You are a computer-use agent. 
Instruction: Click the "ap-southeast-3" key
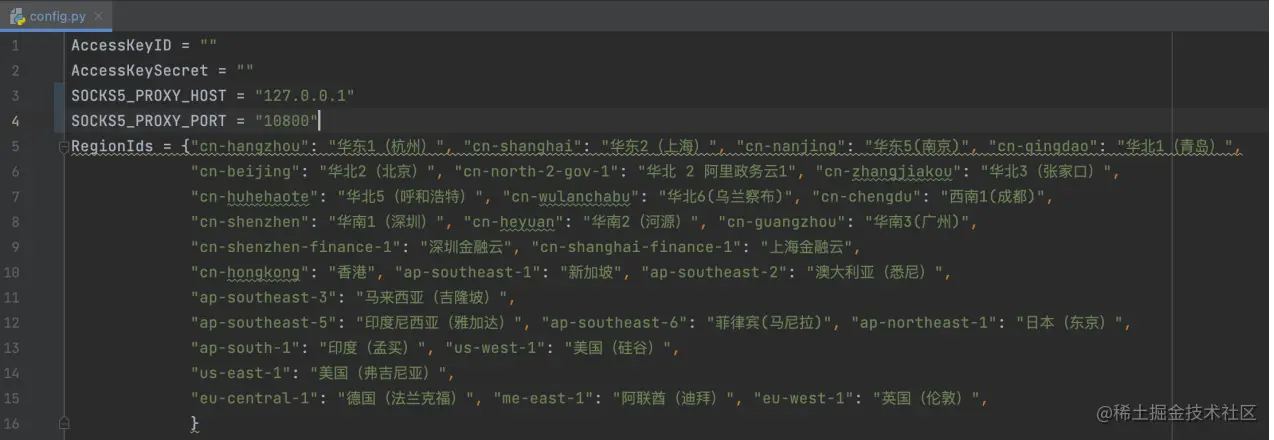tap(264, 297)
